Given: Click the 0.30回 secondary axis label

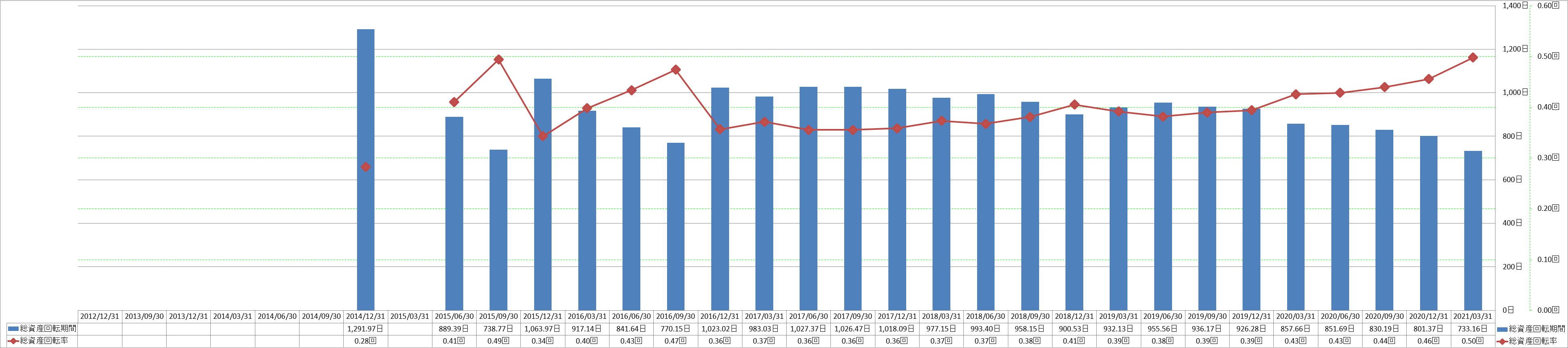Looking at the screenshot, I should pos(1548,158).
